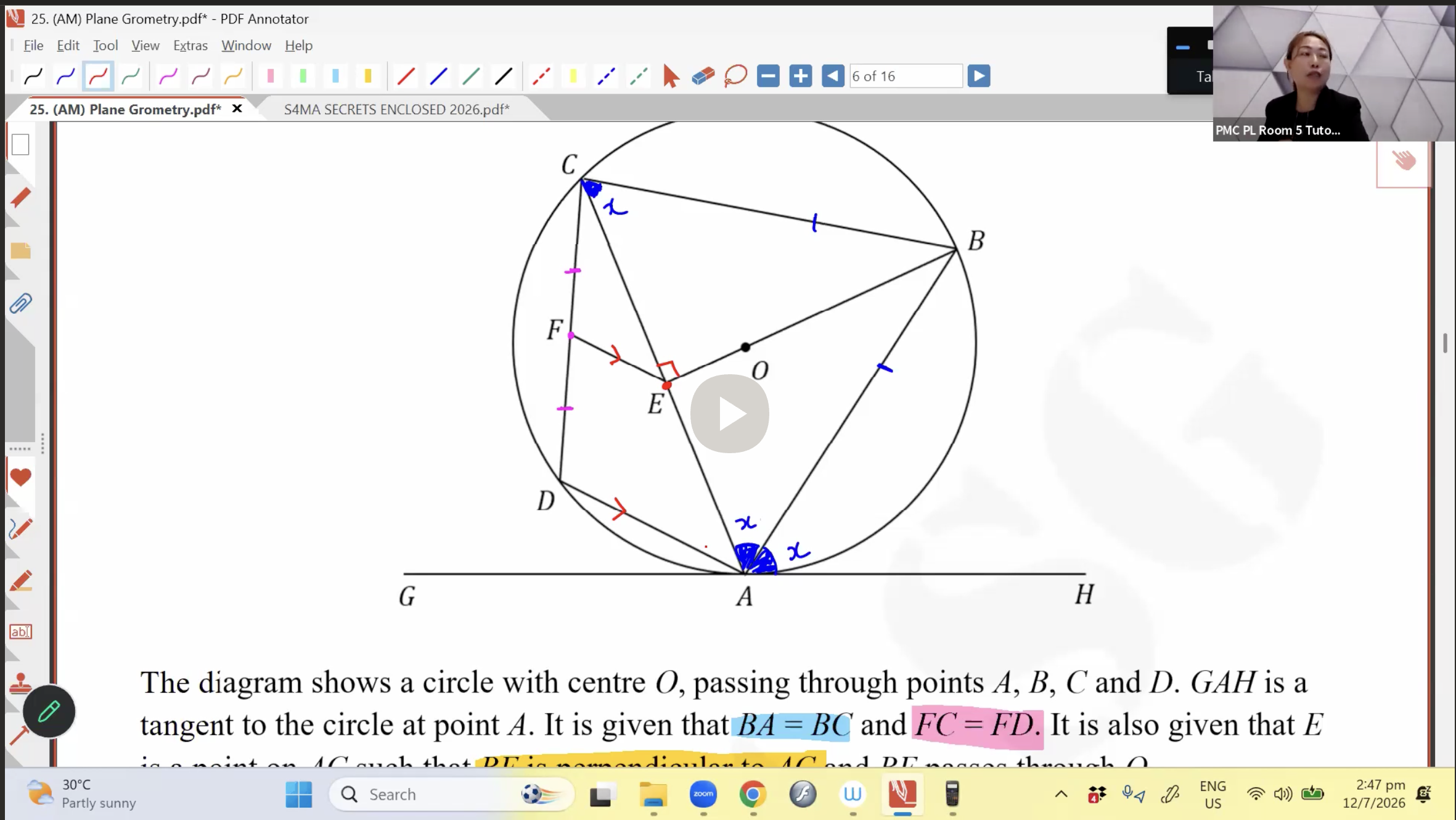Open the Windows Start menu
The height and width of the screenshot is (820, 1456).
point(299,794)
